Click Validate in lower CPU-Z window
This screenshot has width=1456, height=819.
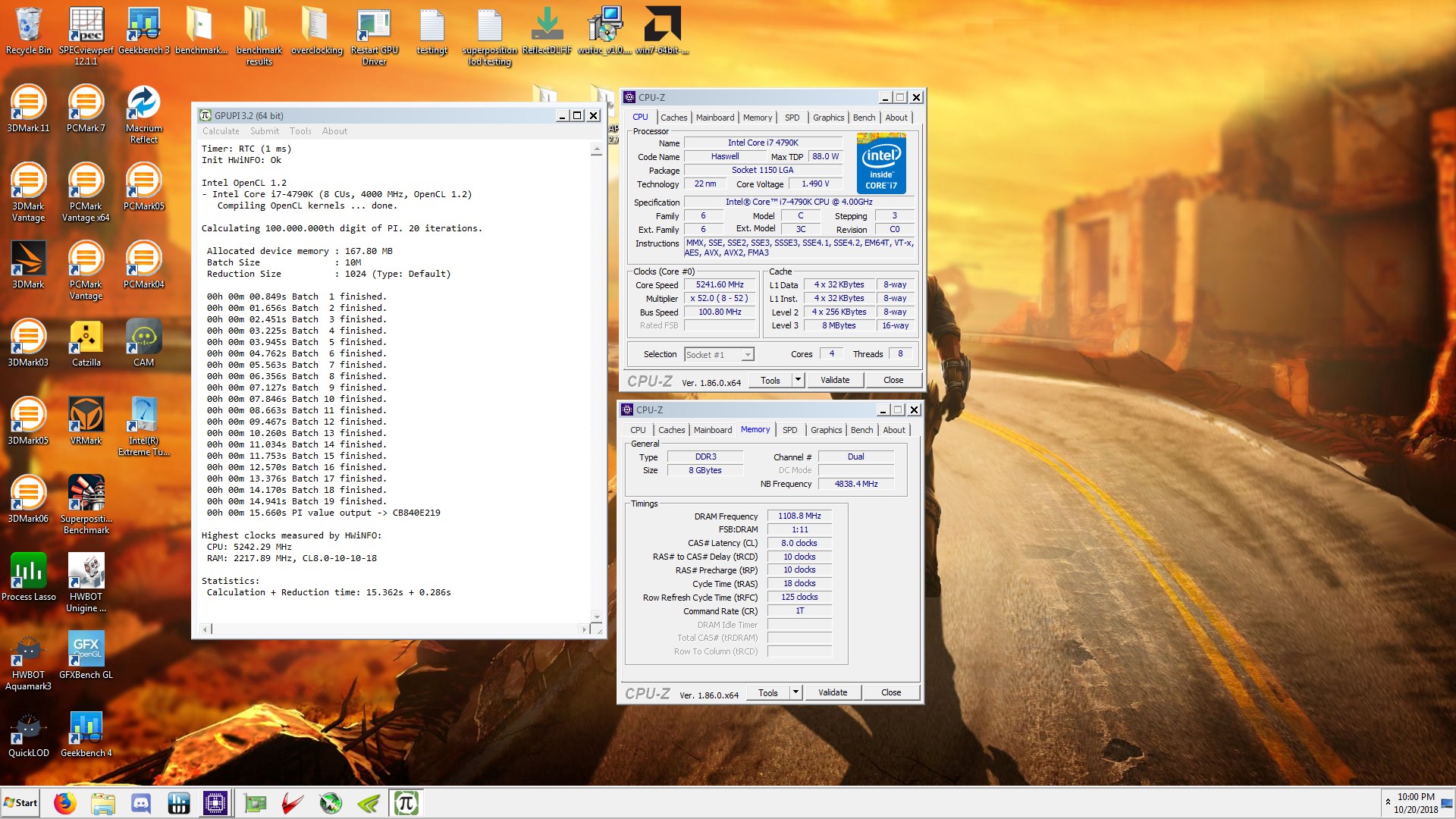tap(833, 692)
